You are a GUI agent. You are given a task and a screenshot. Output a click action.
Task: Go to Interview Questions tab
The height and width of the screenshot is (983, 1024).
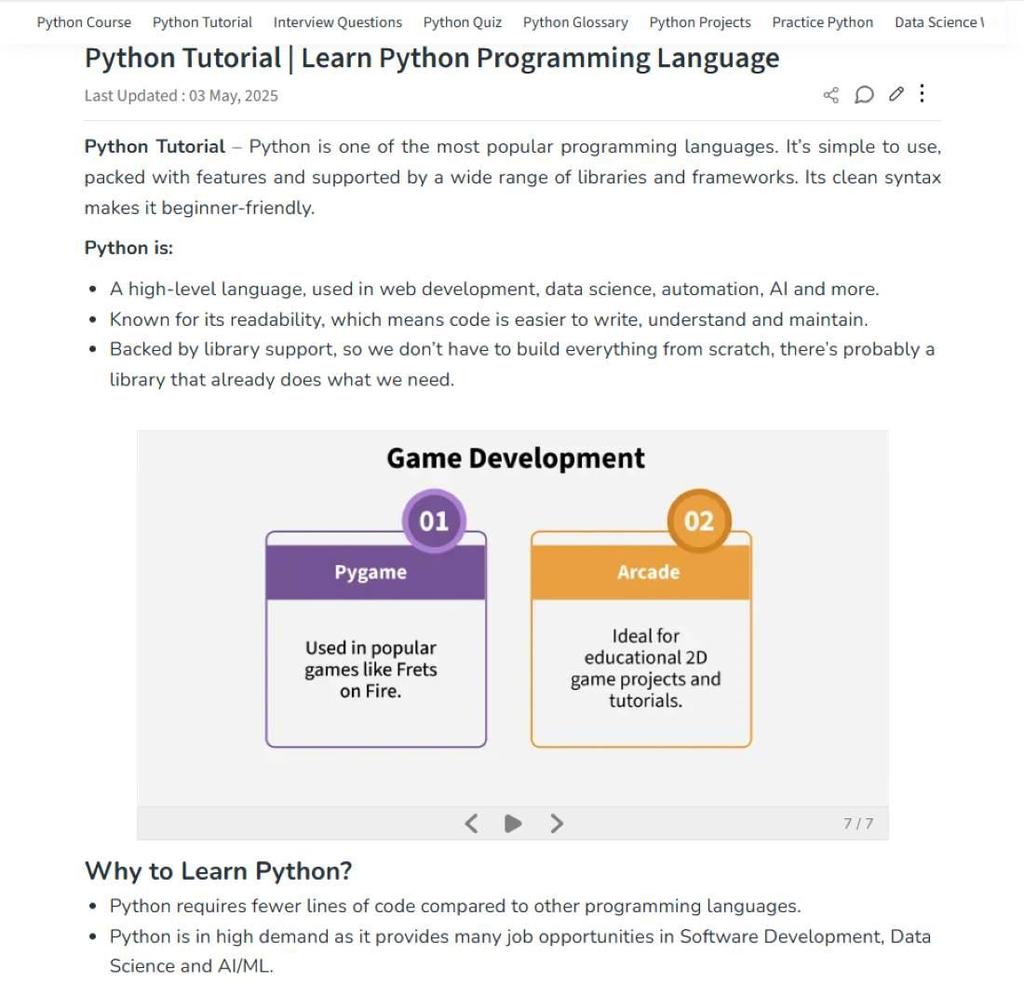[x=338, y=22]
